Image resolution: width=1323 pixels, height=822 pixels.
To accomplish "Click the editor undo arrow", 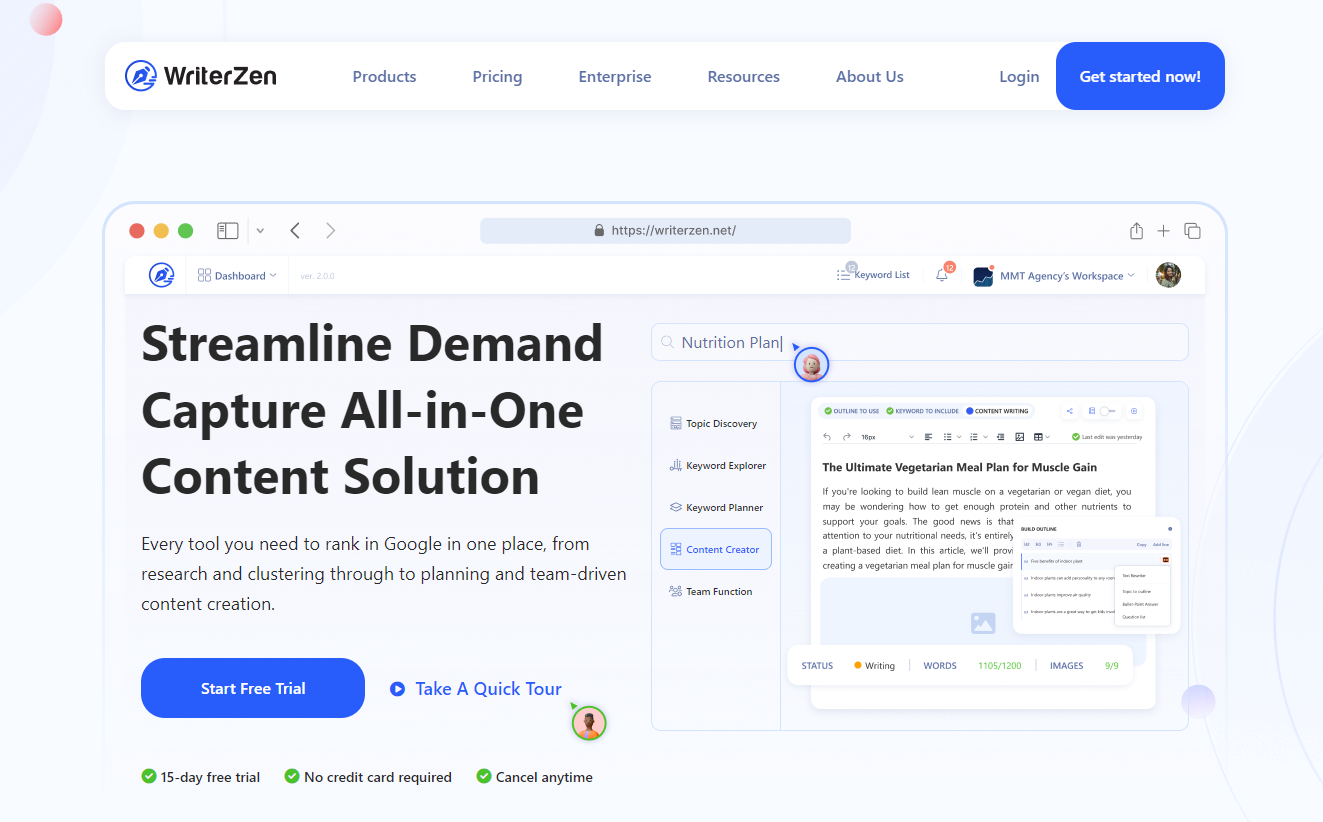I will (x=827, y=437).
